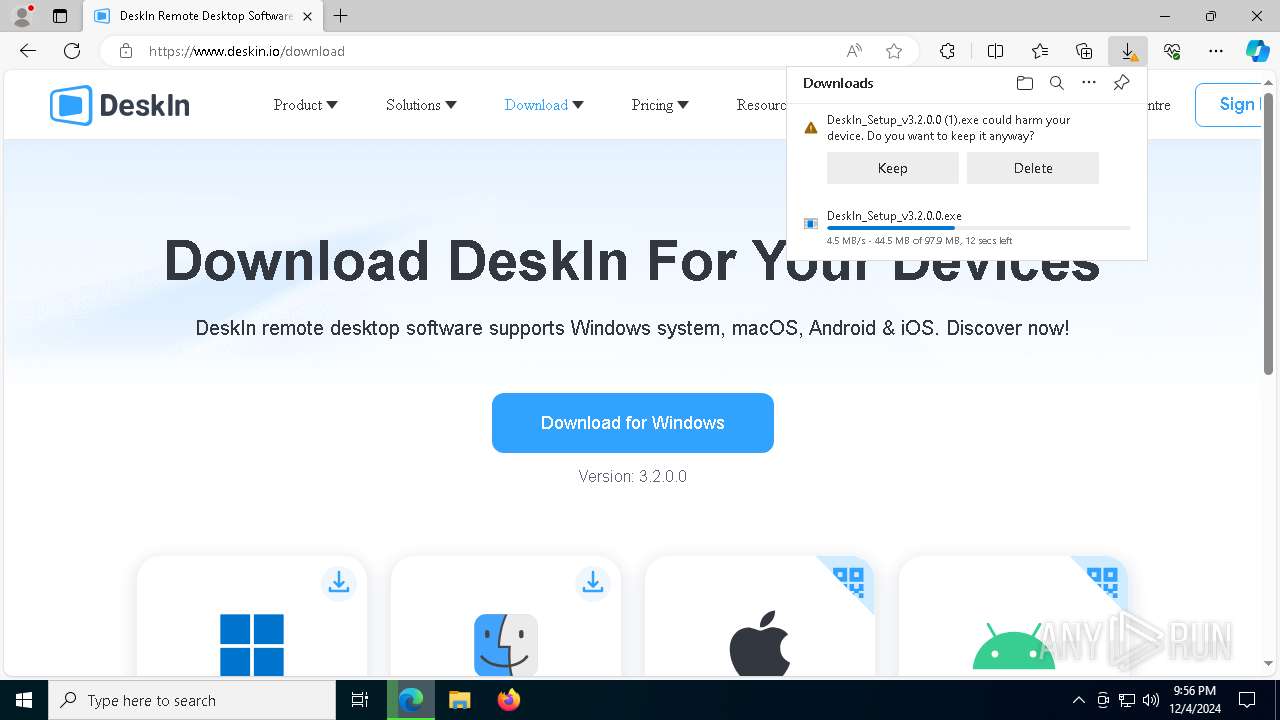The width and height of the screenshot is (1280, 720).
Task: Open the tab actions menu icon
Action: tap(60, 16)
